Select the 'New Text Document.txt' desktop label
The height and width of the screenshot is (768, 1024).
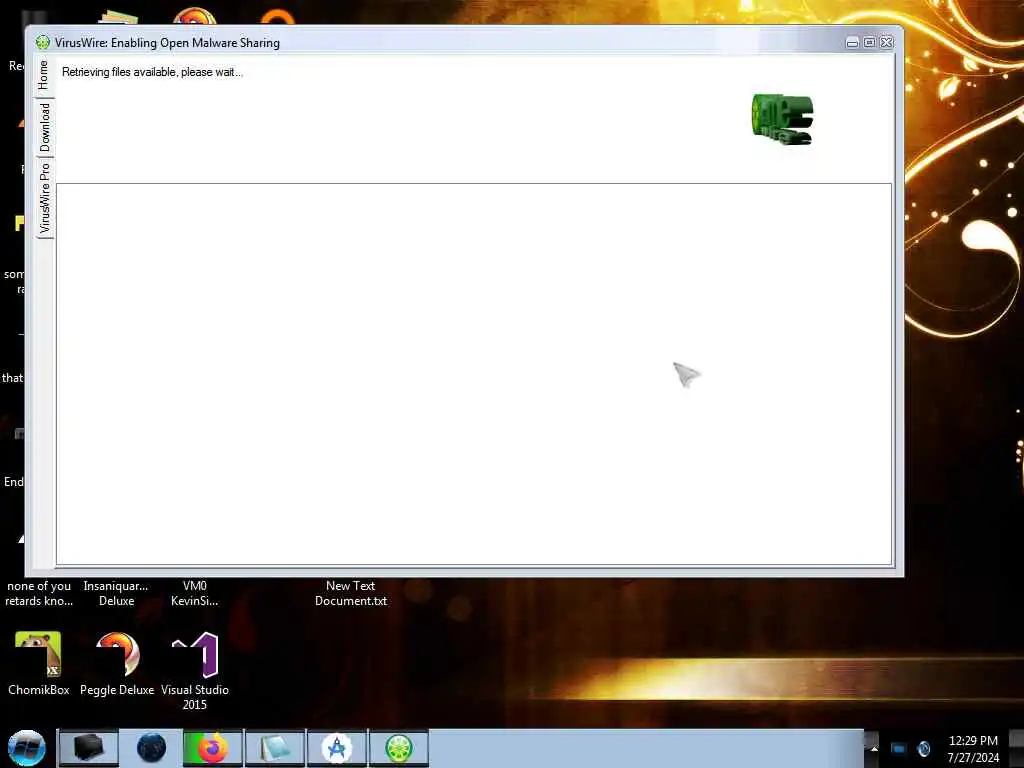pyautogui.click(x=351, y=593)
